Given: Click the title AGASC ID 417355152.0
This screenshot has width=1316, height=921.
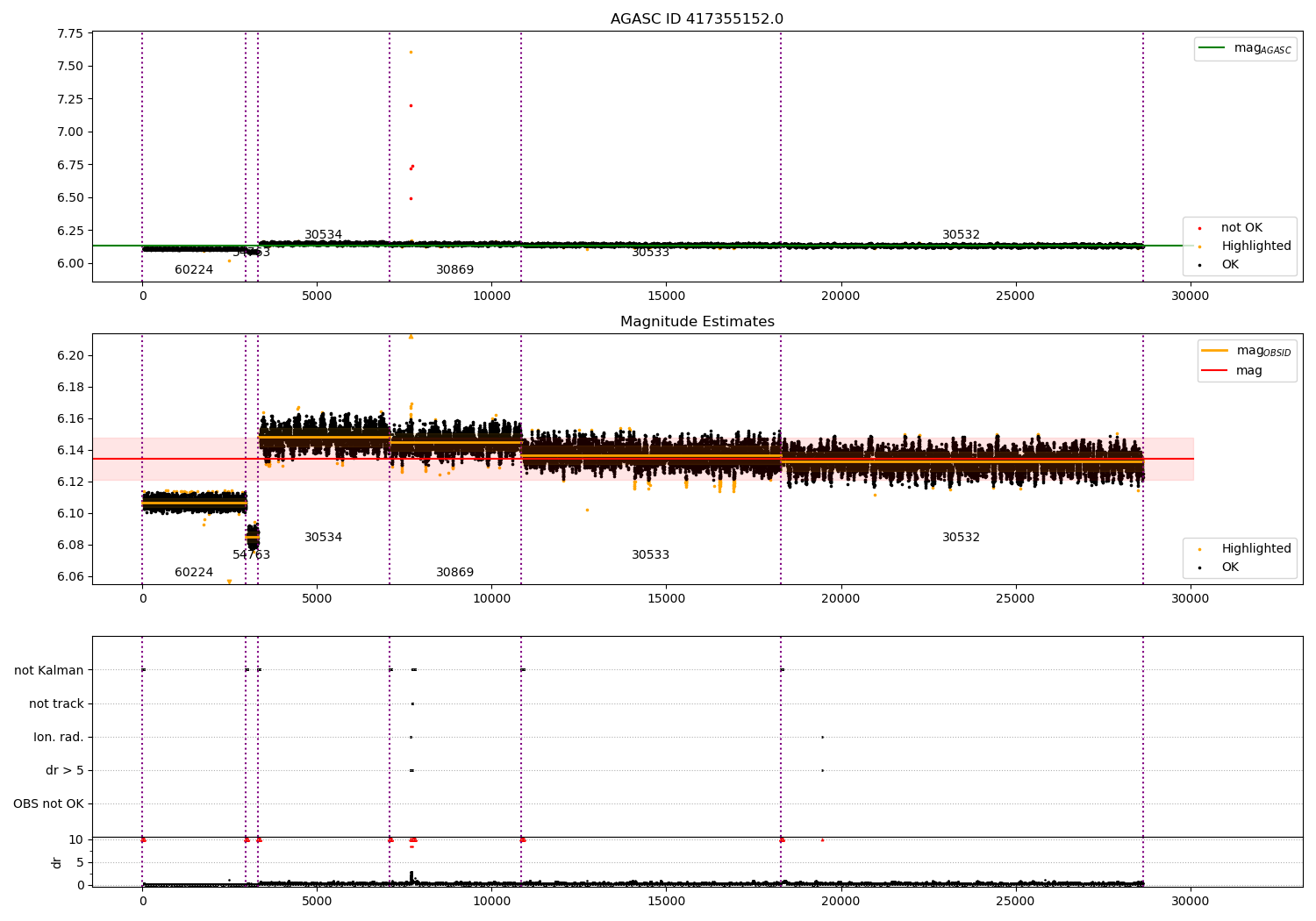Looking at the screenshot, I should click(697, 19).
